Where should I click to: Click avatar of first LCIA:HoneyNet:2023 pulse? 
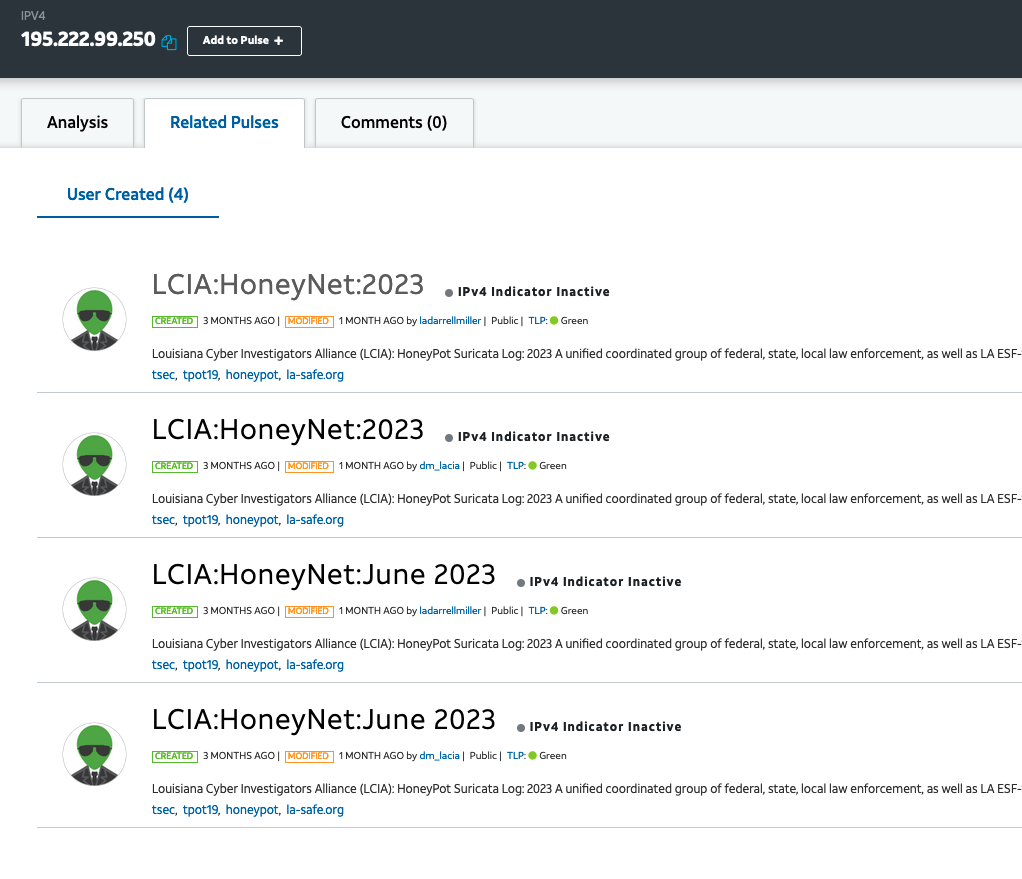pos(95,319)
